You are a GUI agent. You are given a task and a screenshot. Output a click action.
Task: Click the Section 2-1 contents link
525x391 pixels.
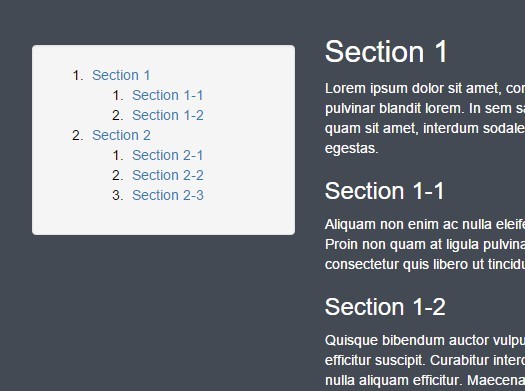coord(168,155)
